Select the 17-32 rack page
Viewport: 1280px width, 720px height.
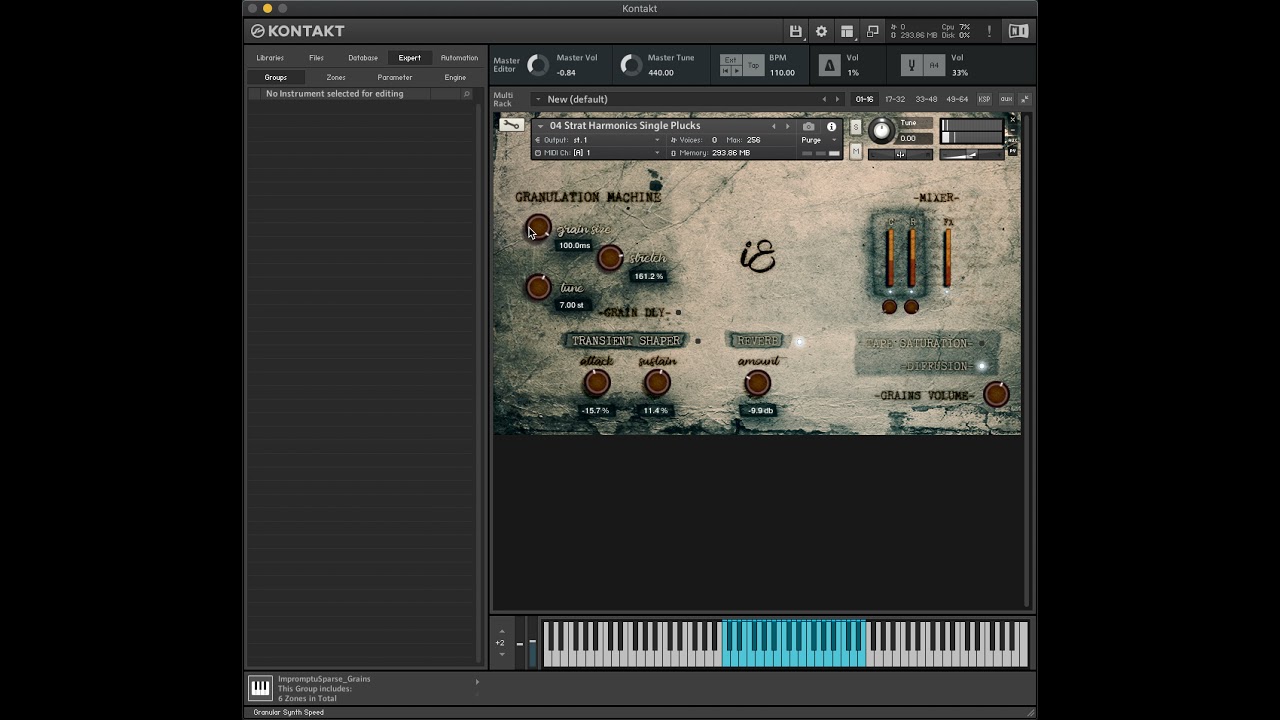pos(895,99)
